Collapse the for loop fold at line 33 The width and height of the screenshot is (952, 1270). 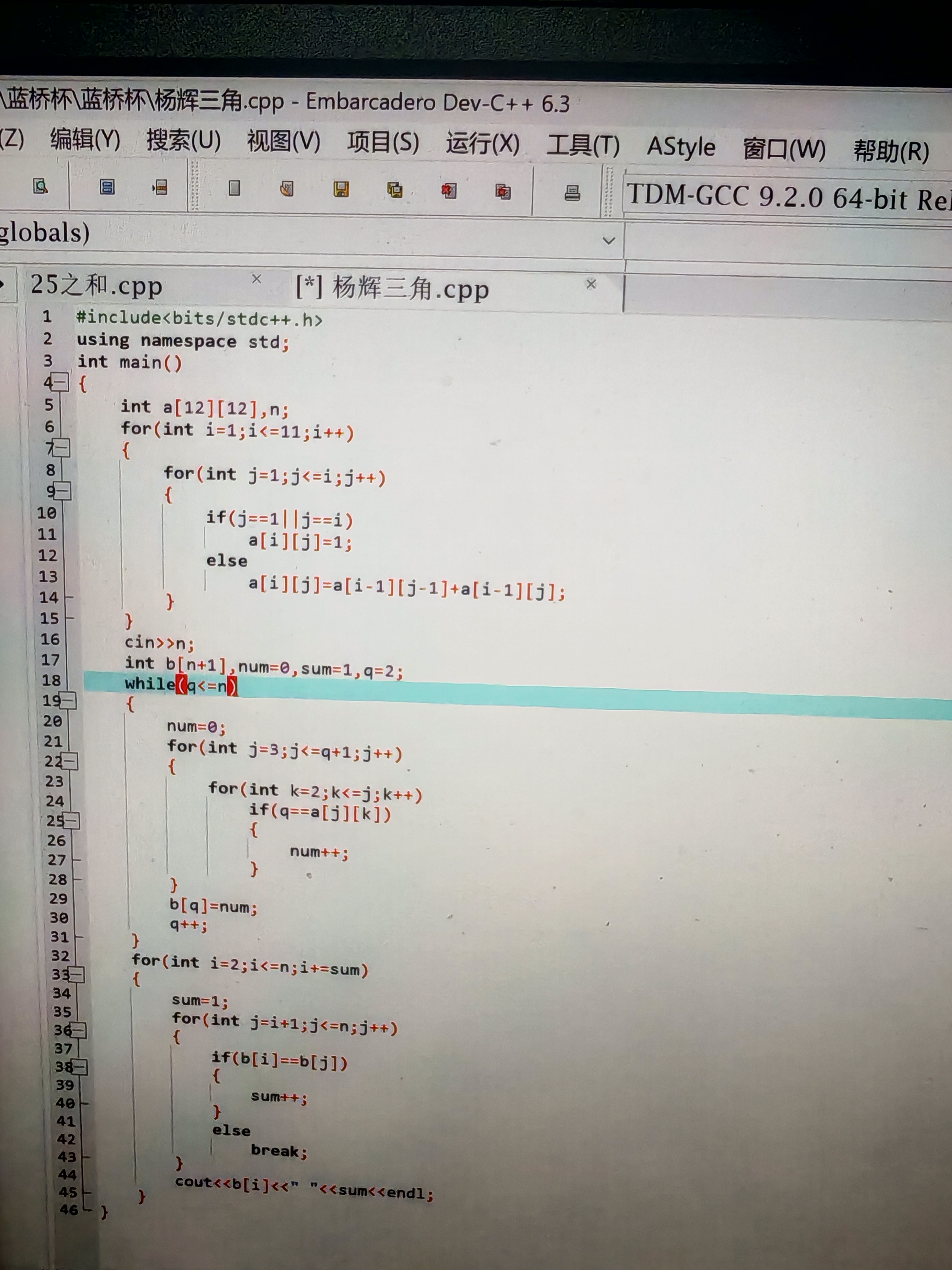click(76, 974)
